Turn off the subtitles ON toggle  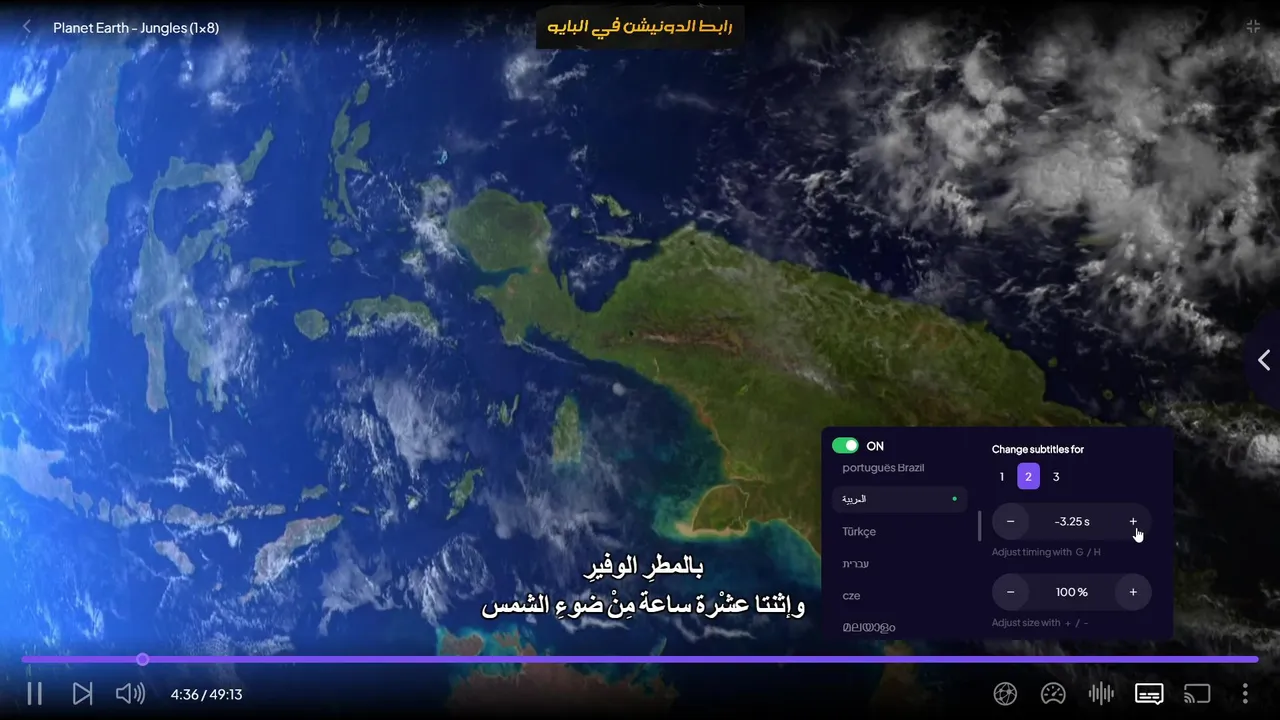pyautogui.click(x=845, y=446)
